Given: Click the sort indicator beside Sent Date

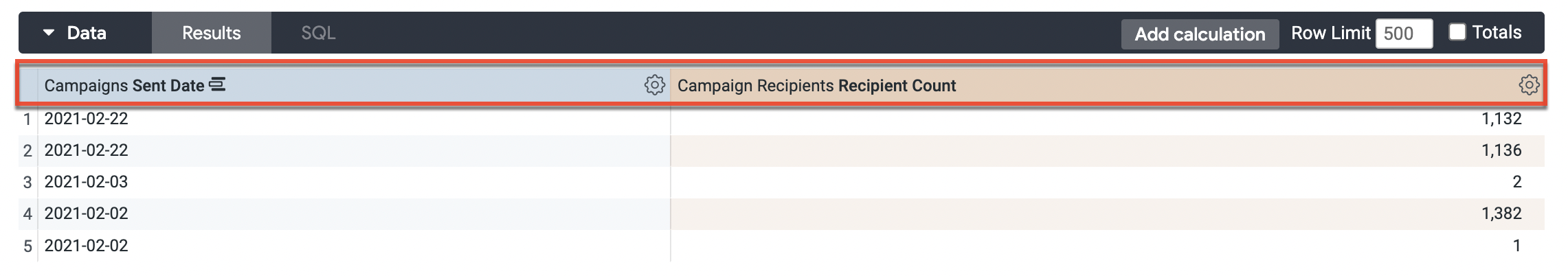Looking at the screenshot, I should click(x=217, y=85).
